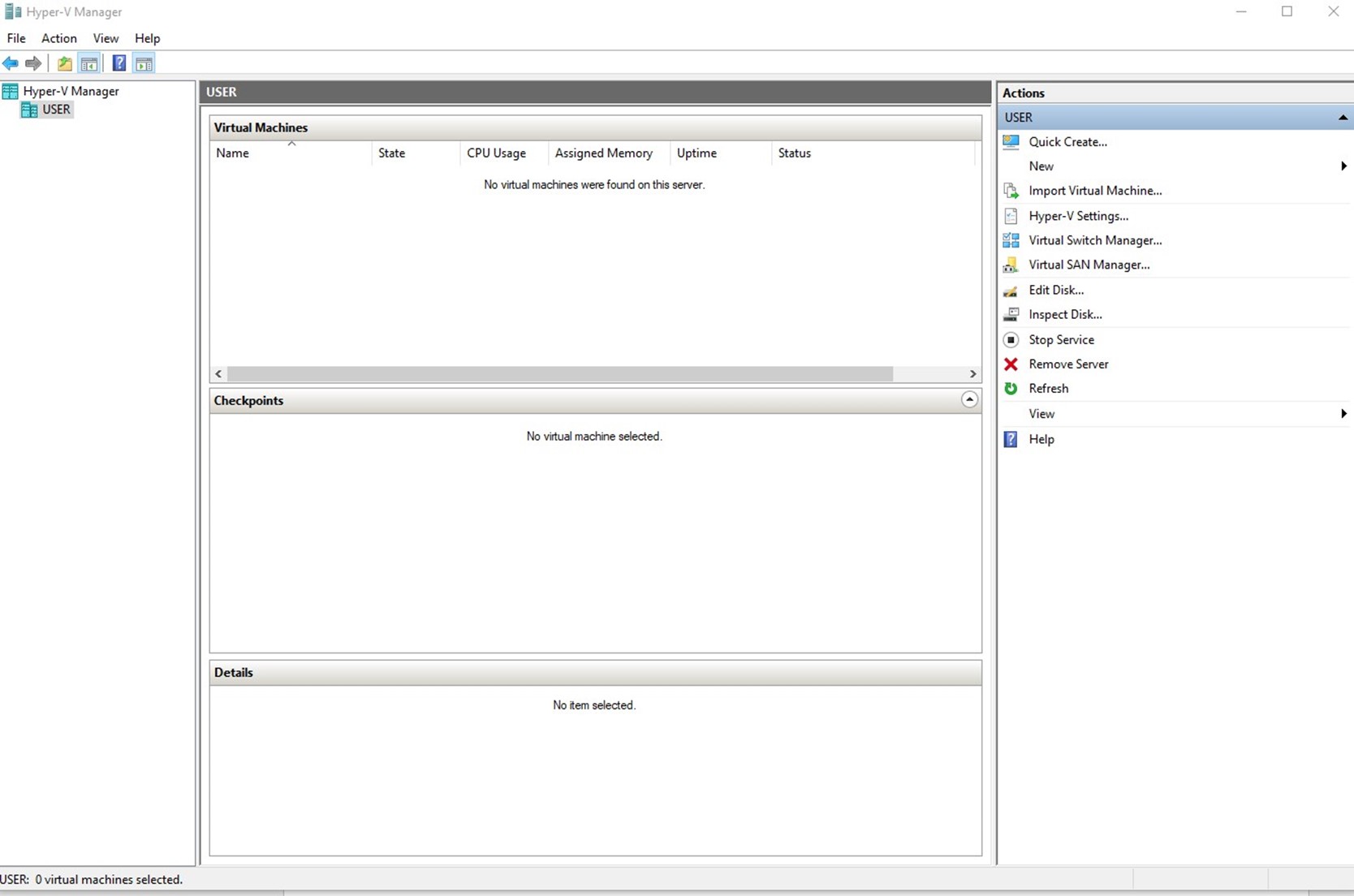Open the File menu
The width and height of the screenshot is (1354, 896).
coord(16,38)
